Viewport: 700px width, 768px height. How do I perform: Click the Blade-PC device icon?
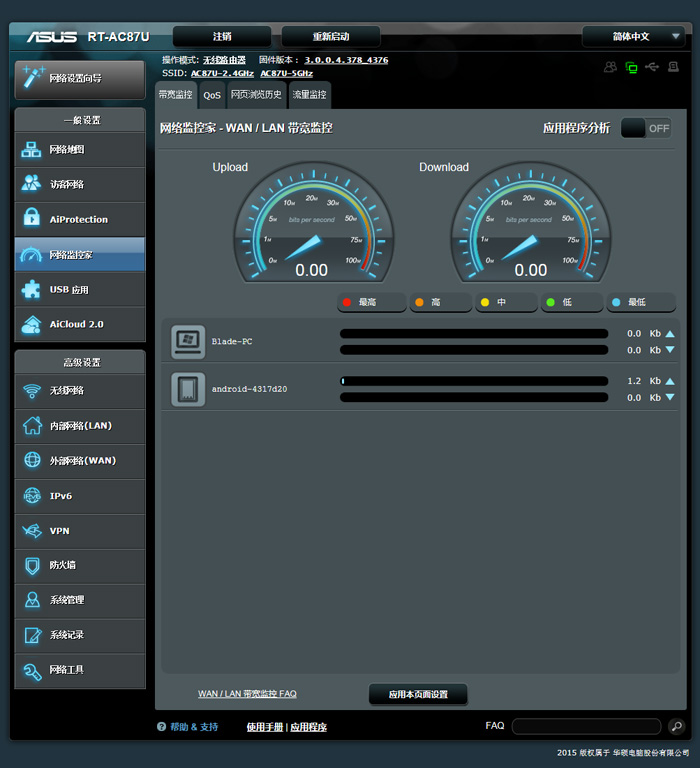pyautogui.click(x=188, y=341)
